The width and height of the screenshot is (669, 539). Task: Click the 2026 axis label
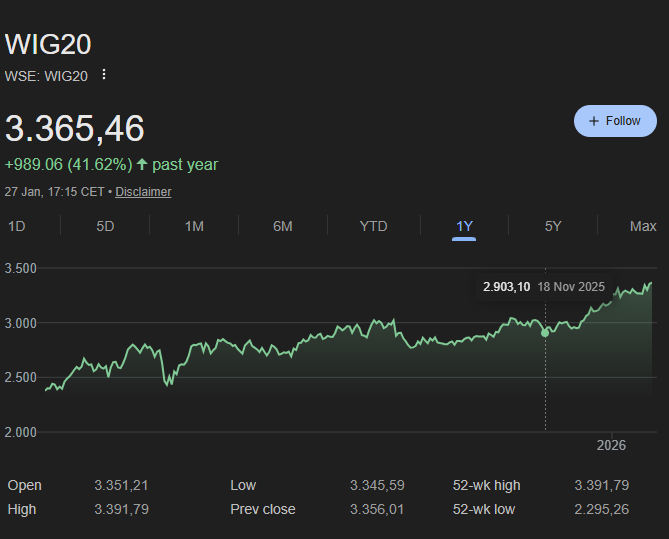click(611, 446)
